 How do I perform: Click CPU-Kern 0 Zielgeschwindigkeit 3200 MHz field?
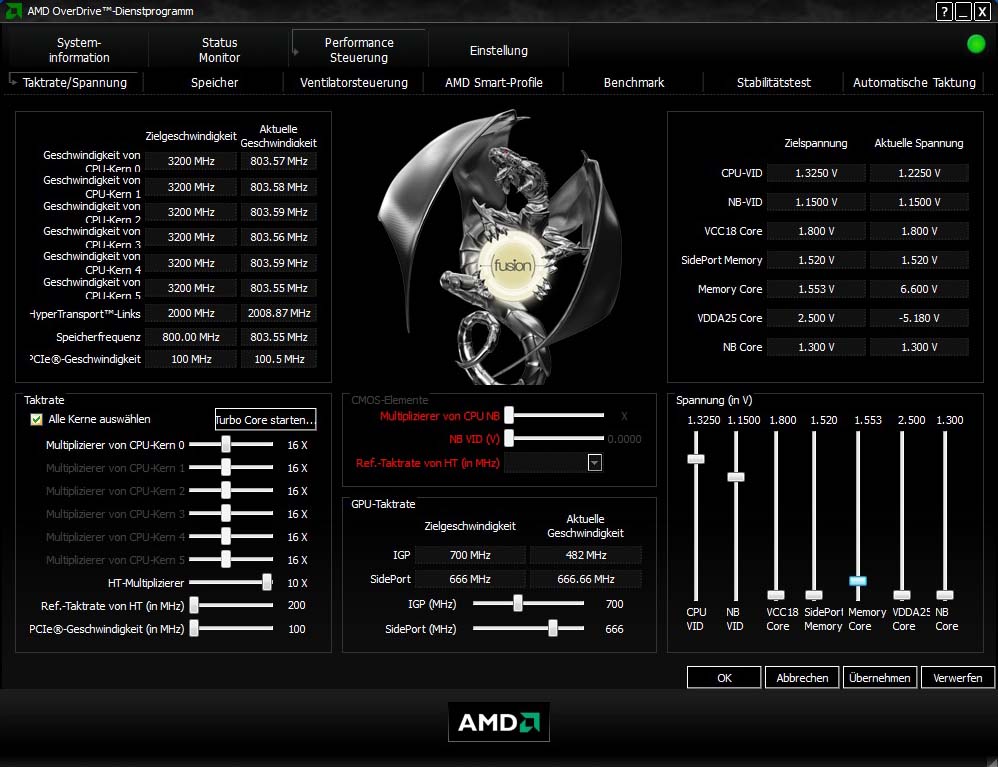coord(191,161)
